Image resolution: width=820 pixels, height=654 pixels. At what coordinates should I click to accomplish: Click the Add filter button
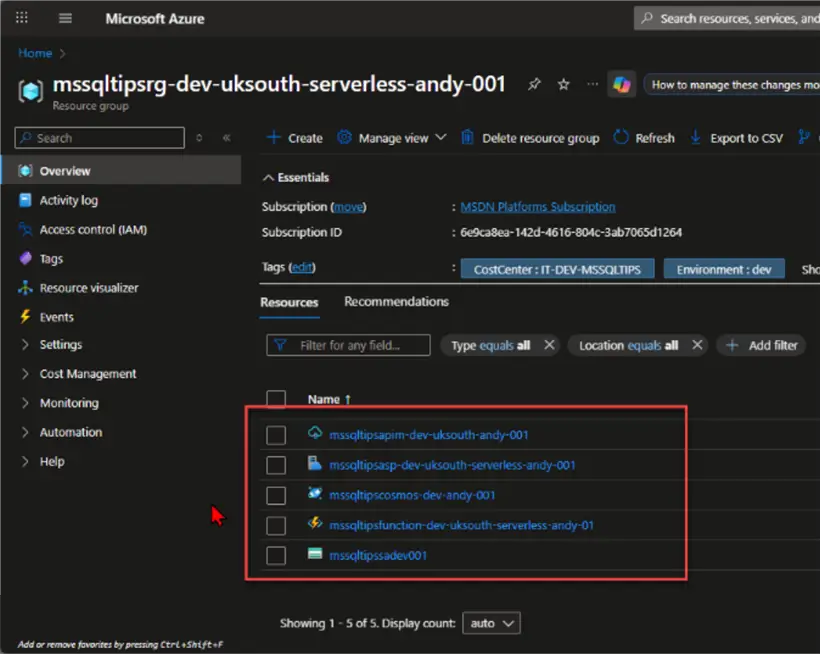pos(762,346)
